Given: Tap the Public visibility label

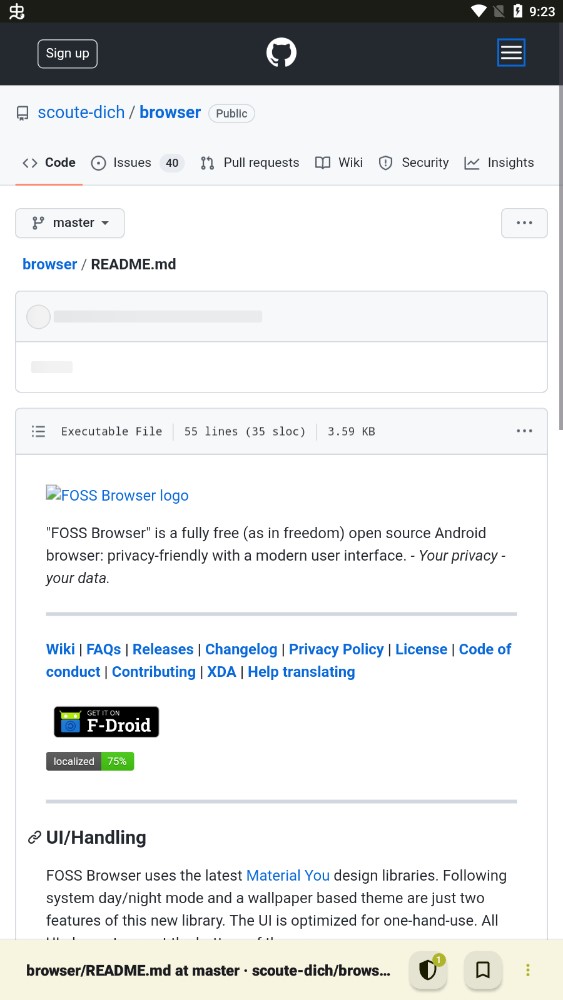Looking at the screenshot, I should coord(231,114).
